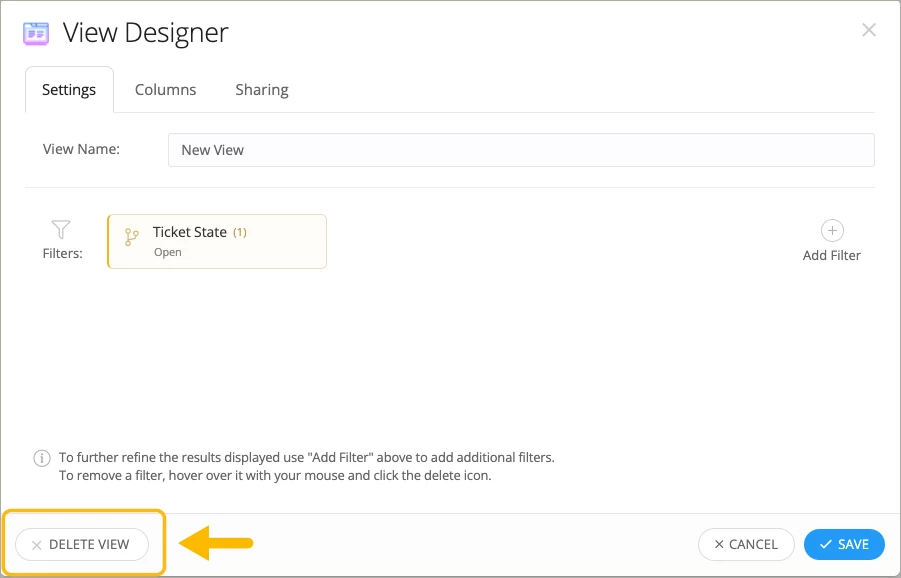Click the X icon in Cancel button
Image resolution: width=901 pixels, height=578 pixels.
719,545
